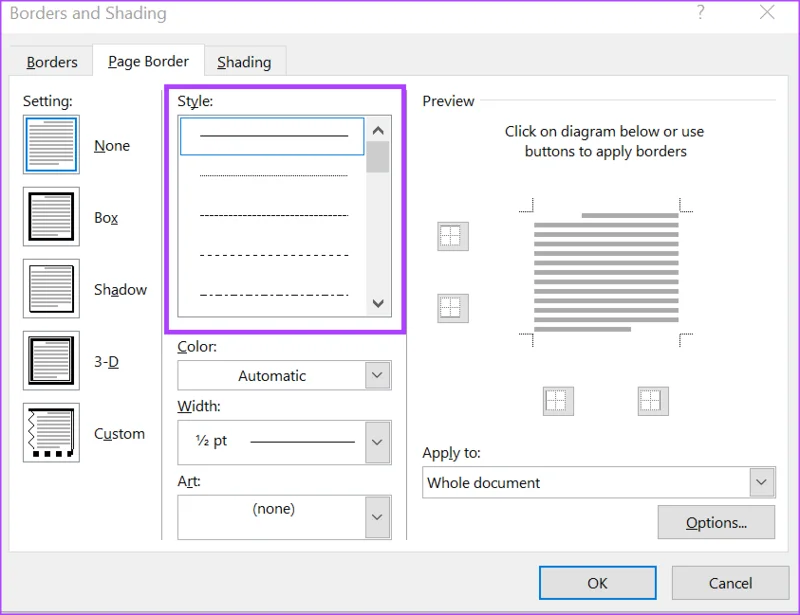Viewport: 800px width, 615px height.
Task: Toggle the top border preview button
Action: [x=453, y=236]
